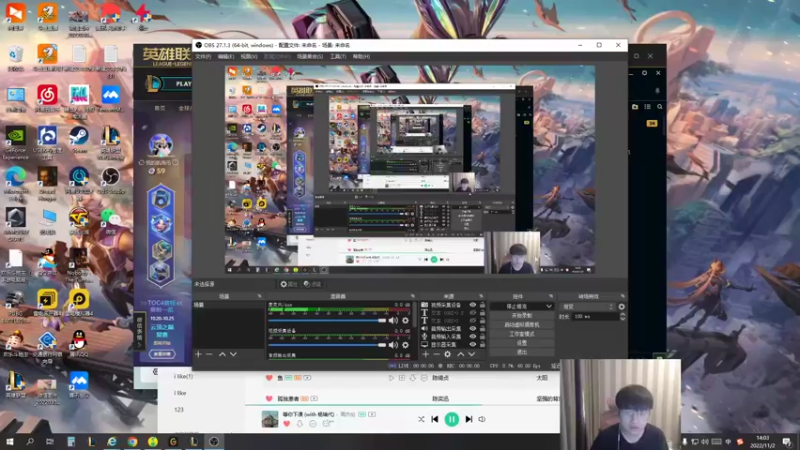Screen dimensions: 800x450
Task: Open OBS Studio desktop shortcut
Action: [x=110, y=181]
